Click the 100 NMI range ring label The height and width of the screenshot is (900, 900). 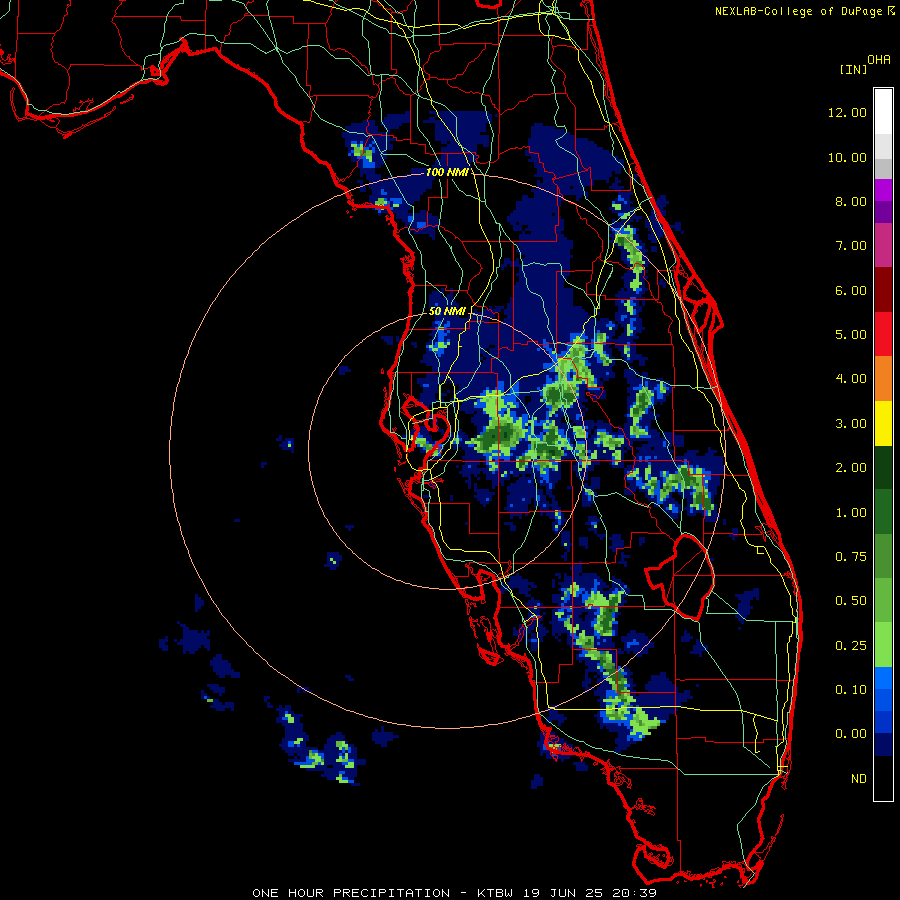[447, 172]
